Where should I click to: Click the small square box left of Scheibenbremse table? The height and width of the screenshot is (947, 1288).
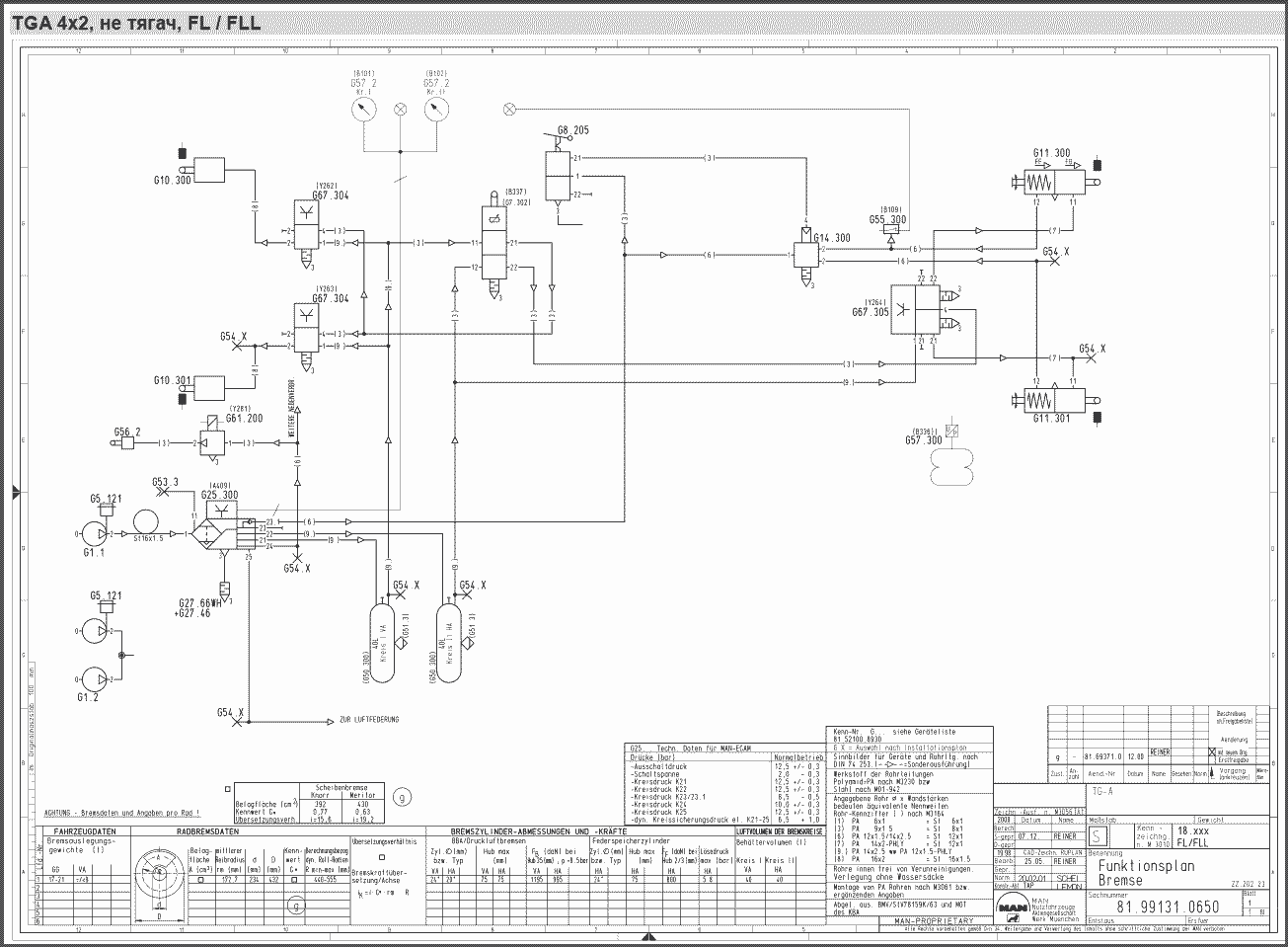[x=229, y=789]
